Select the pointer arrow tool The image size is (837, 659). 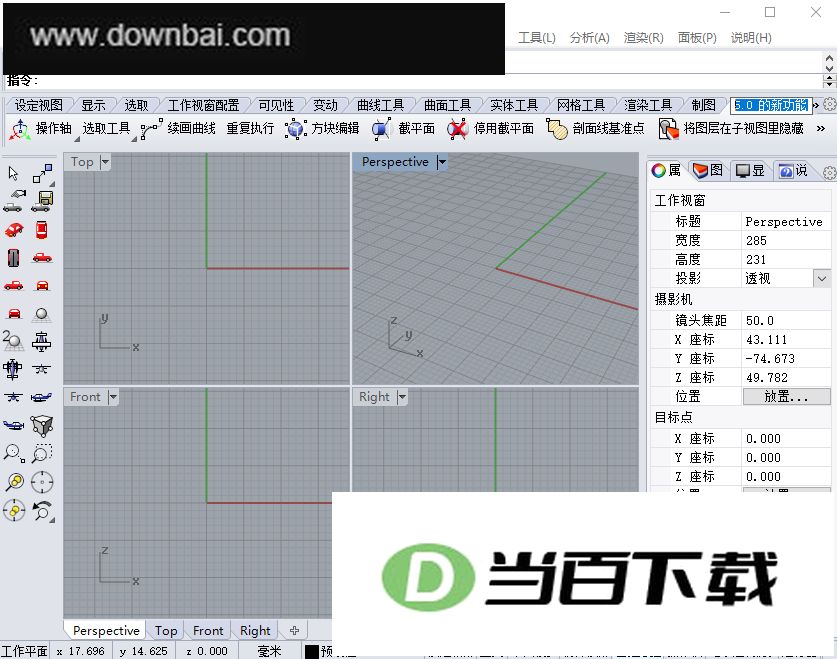point(13,173)
